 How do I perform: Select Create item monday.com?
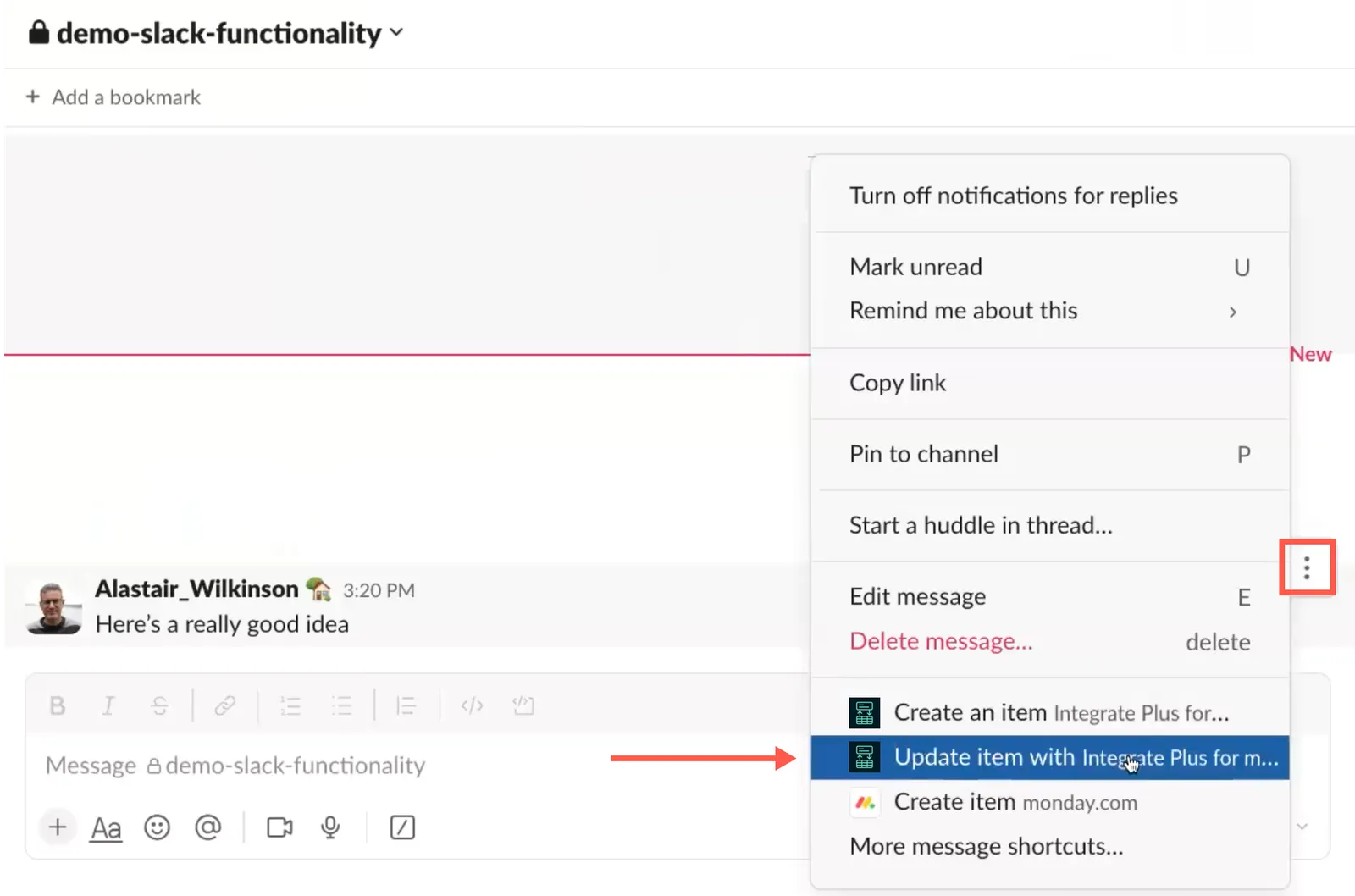point(1050,802)
